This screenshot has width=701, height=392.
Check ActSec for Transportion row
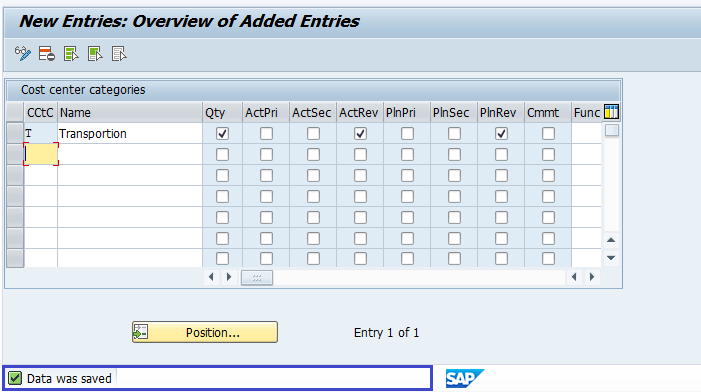coord(313,134)
